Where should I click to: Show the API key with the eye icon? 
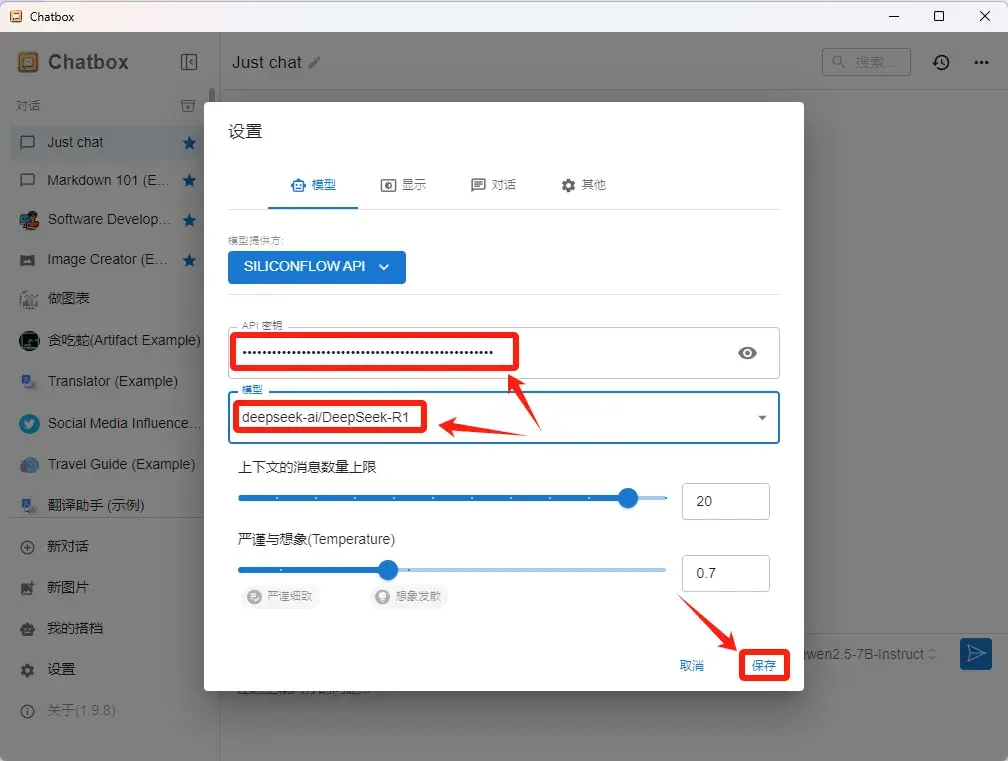point(747,353)
